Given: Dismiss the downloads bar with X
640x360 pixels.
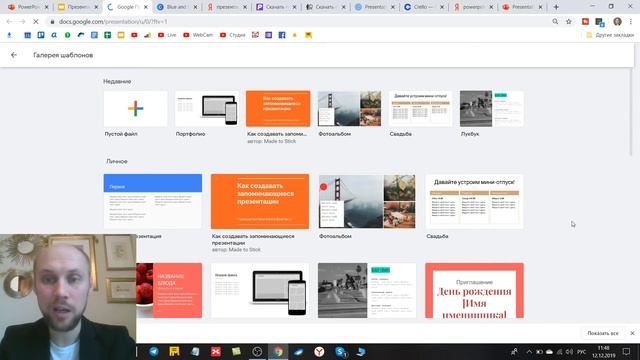Looking at the screenshot, I should pos(632,333).
